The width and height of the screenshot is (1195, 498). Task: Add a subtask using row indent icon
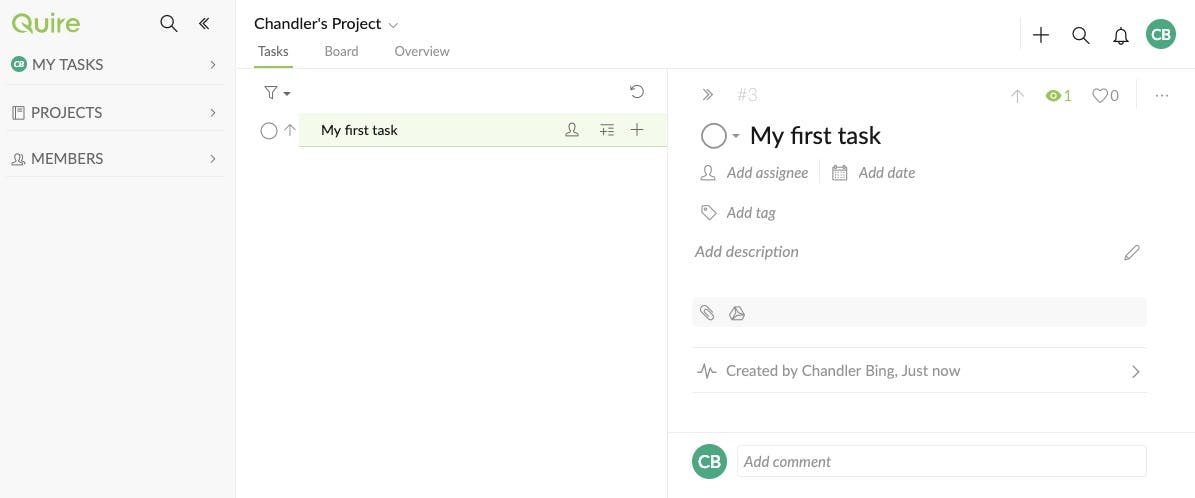(x=607, y=130)
